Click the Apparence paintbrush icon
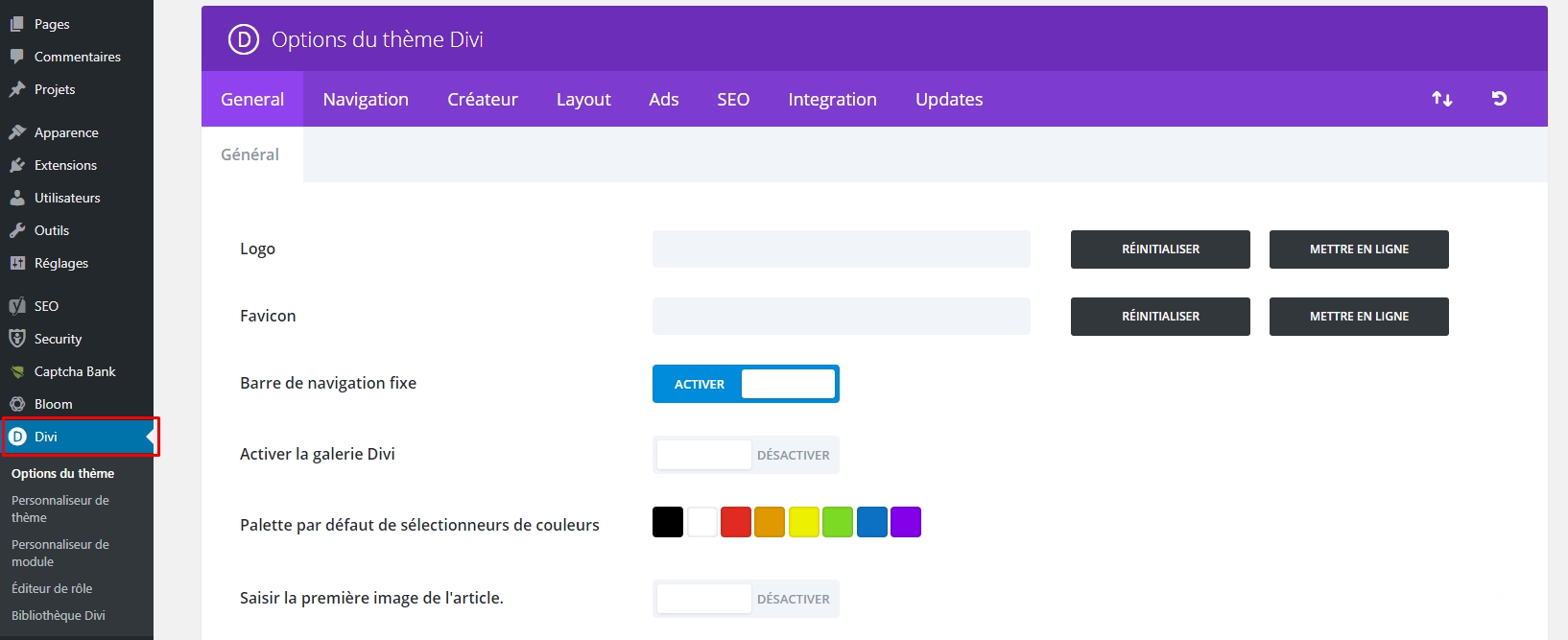The width and height of the screenshot is (1568, 640). pyautogui.click(x=17, y=132)
